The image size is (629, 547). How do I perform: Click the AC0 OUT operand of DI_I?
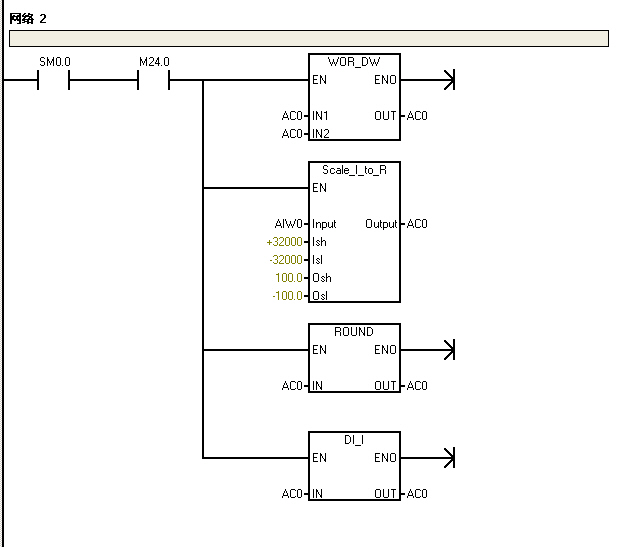(x=417, y=494)
